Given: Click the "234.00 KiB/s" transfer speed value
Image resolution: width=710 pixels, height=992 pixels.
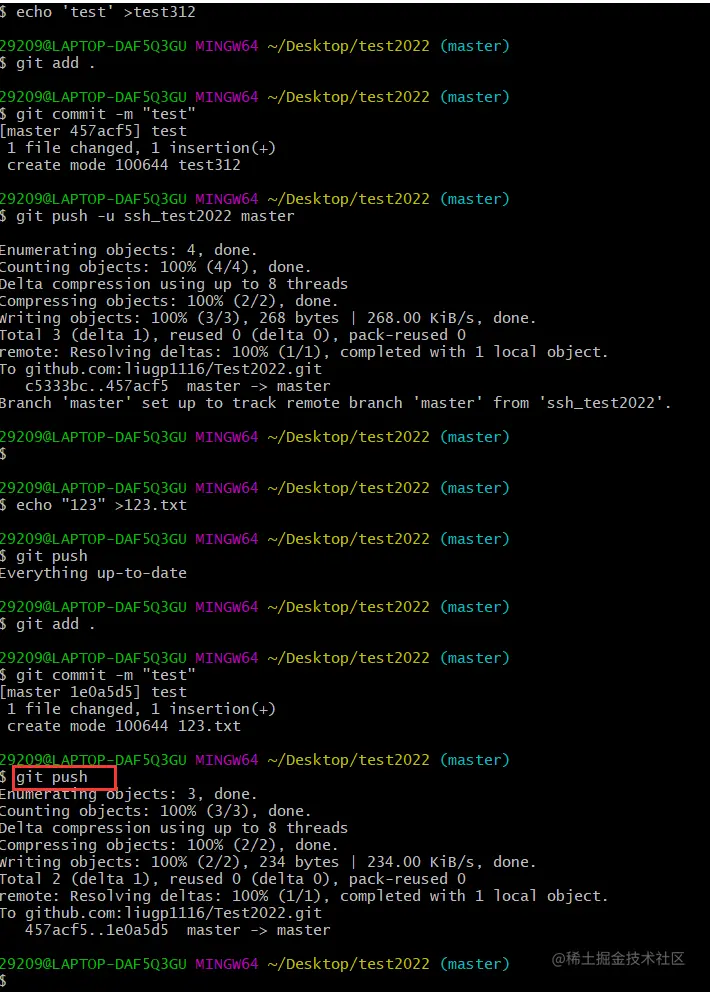Looking at the screenshot, I should click(x=425, y=862).
